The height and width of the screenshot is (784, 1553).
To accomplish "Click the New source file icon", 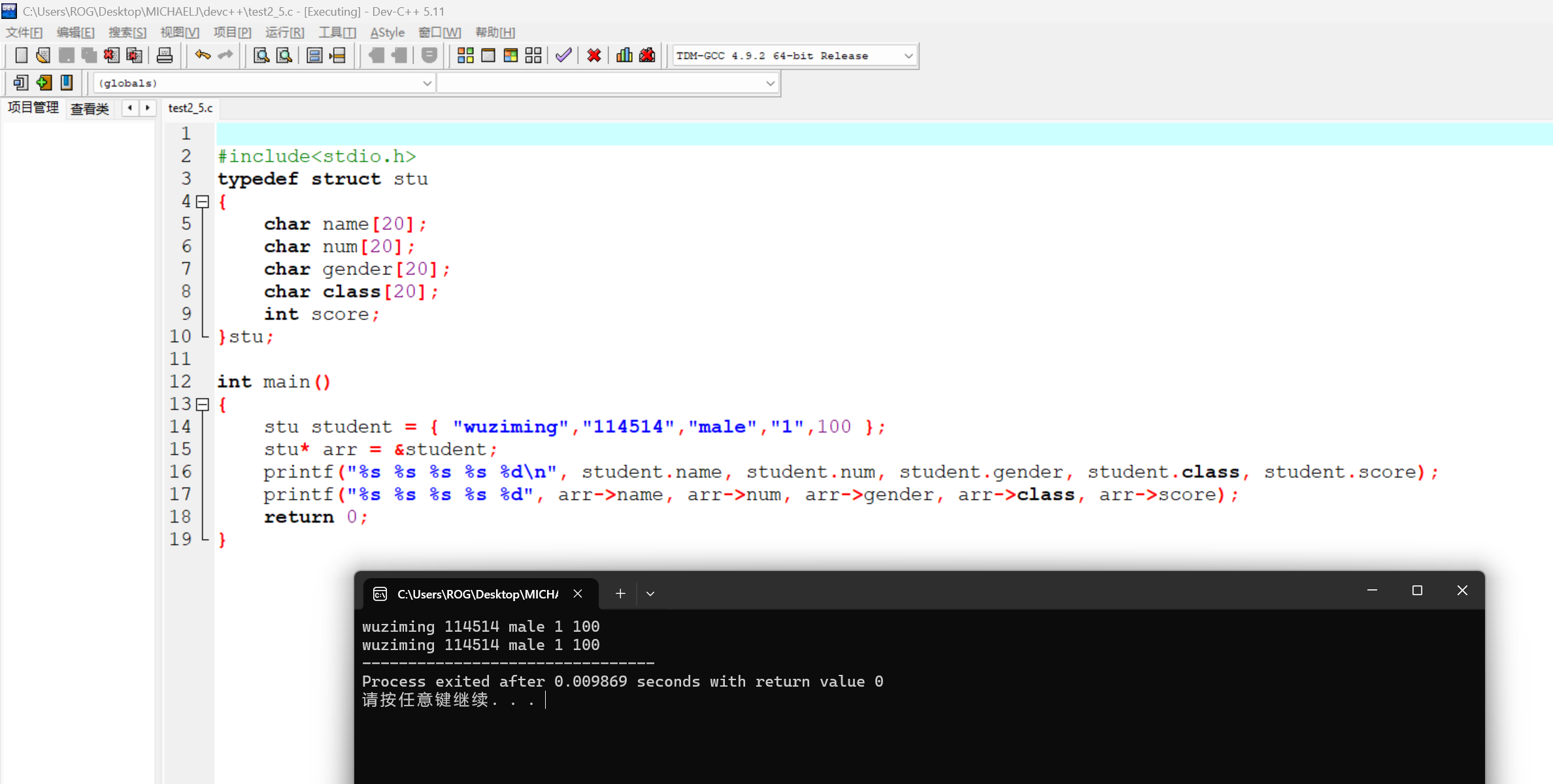I will (21, 56).
